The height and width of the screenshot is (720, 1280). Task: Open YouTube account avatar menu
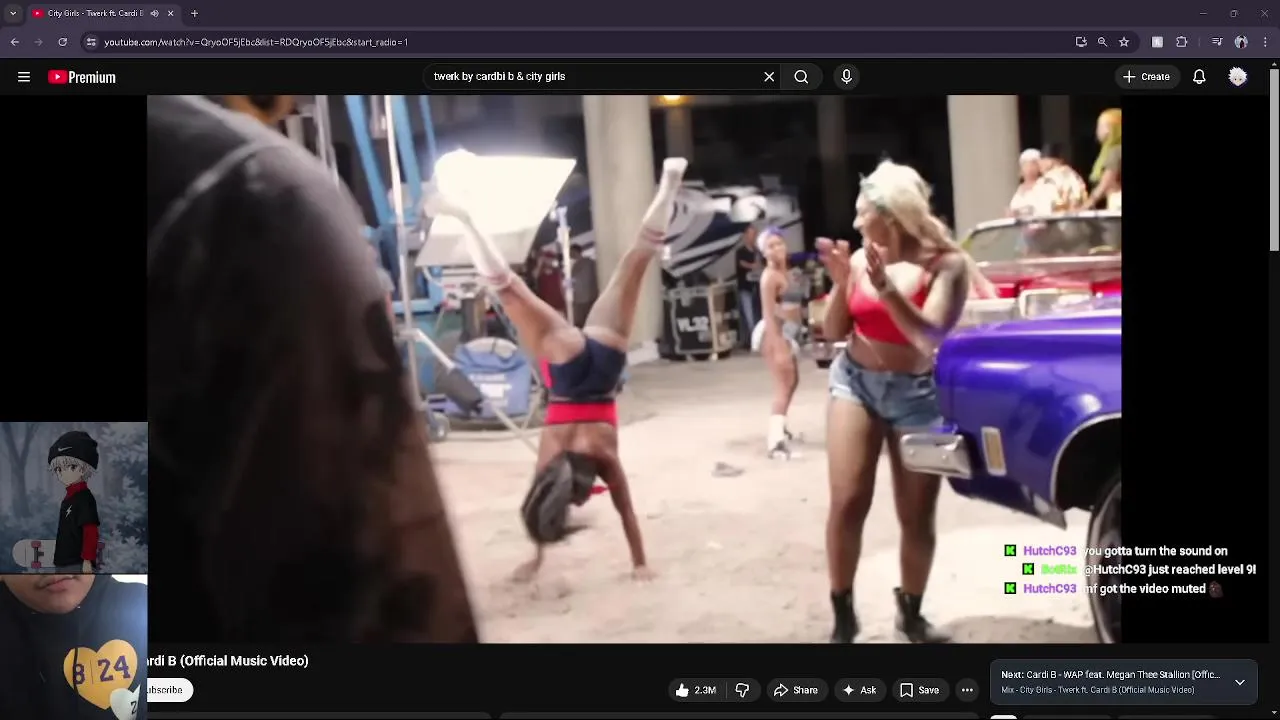(x=1238, y=77)
